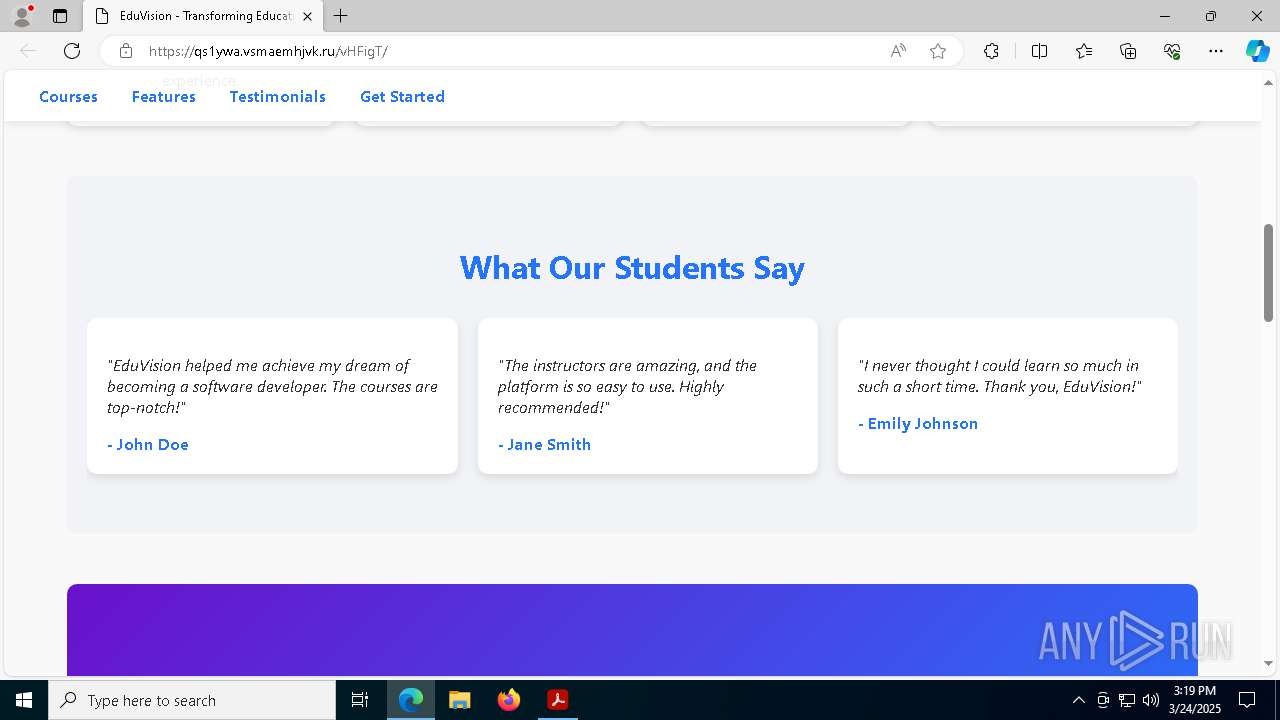The width and height of the screenshot is (1280, 720).
Task: Go to the Features nav link
Action: 164,97
